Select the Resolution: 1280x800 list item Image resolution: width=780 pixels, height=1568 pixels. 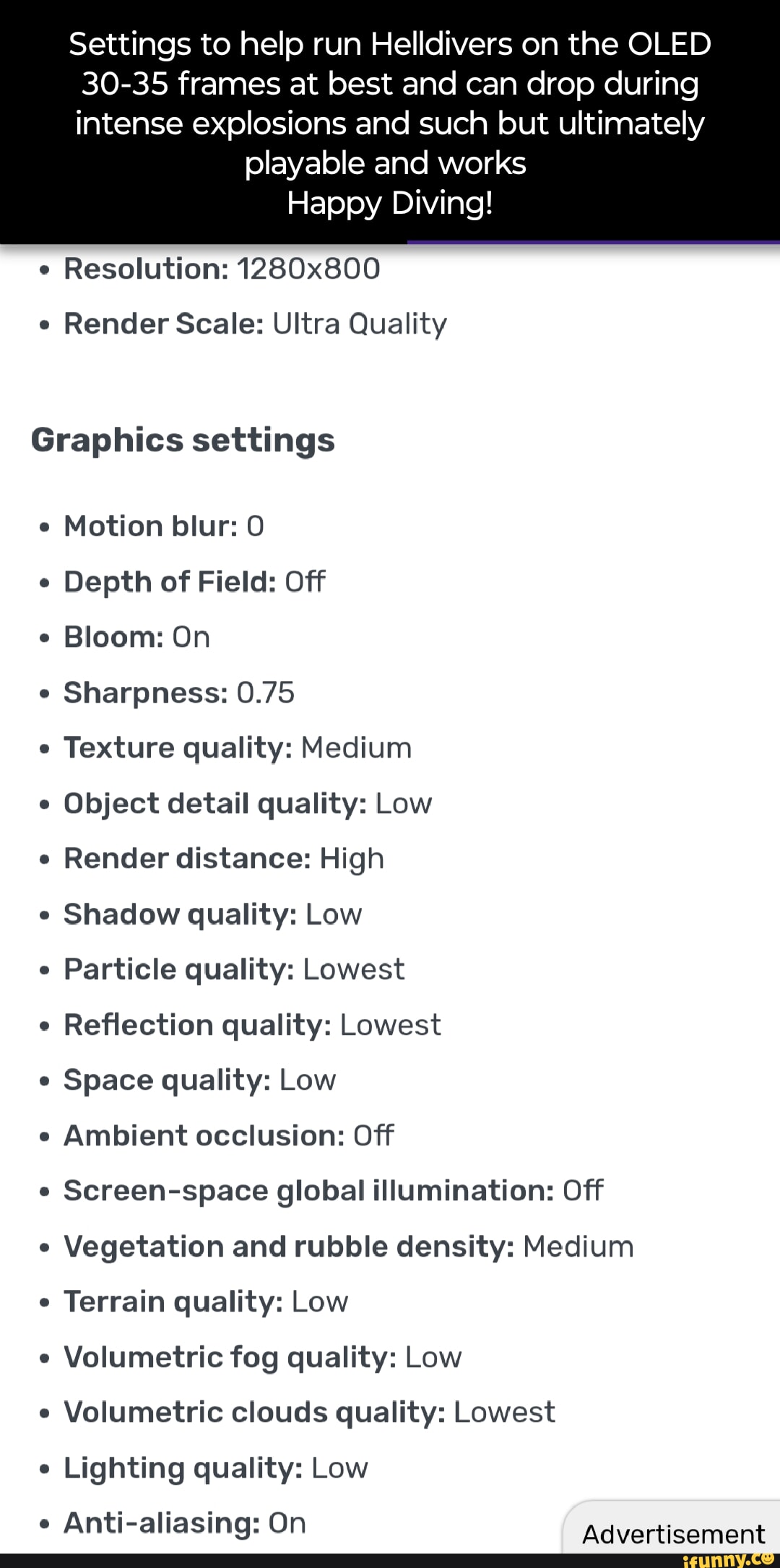[x=222, y=269]
